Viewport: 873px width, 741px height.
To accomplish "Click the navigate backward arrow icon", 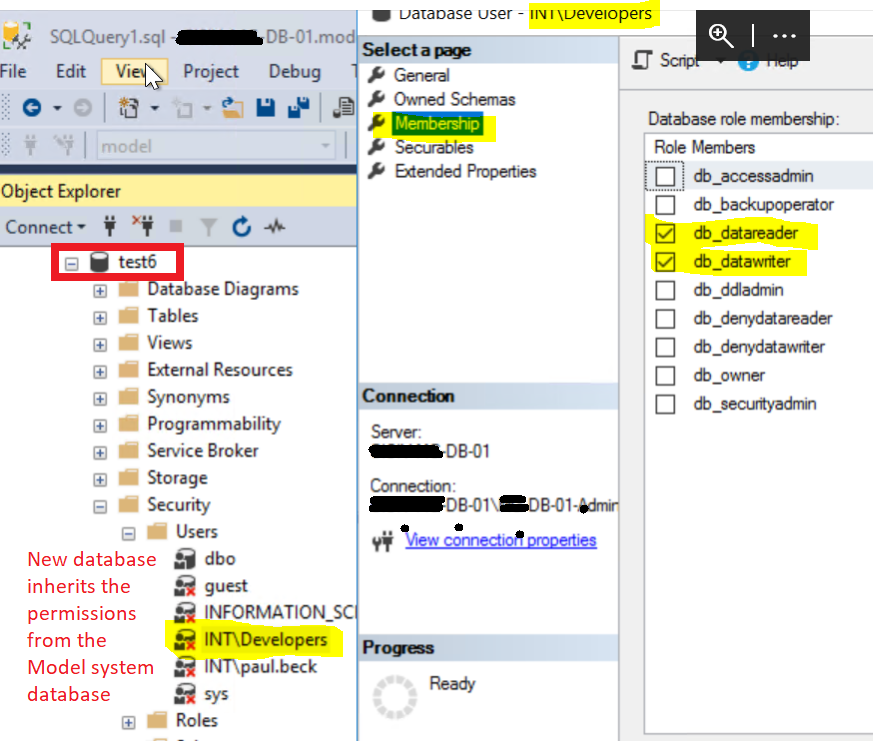I will click(34, 107).
